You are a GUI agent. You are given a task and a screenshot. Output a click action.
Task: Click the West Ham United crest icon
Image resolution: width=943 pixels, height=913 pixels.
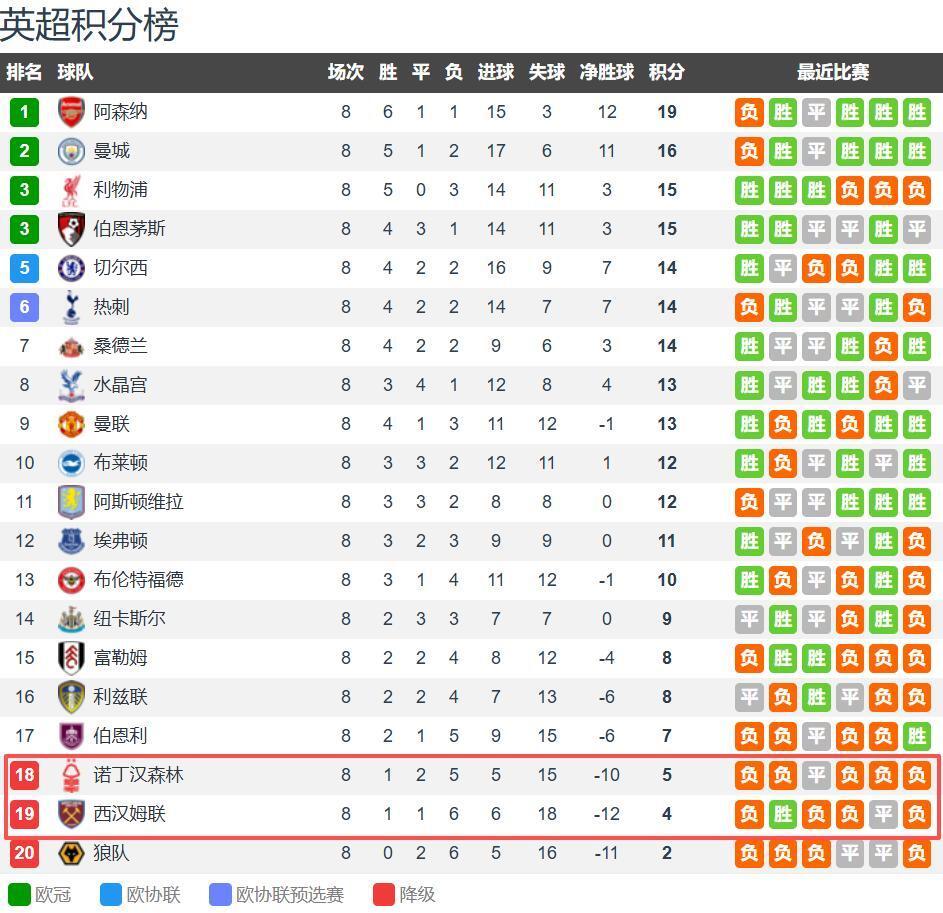[x=72, y=814]
